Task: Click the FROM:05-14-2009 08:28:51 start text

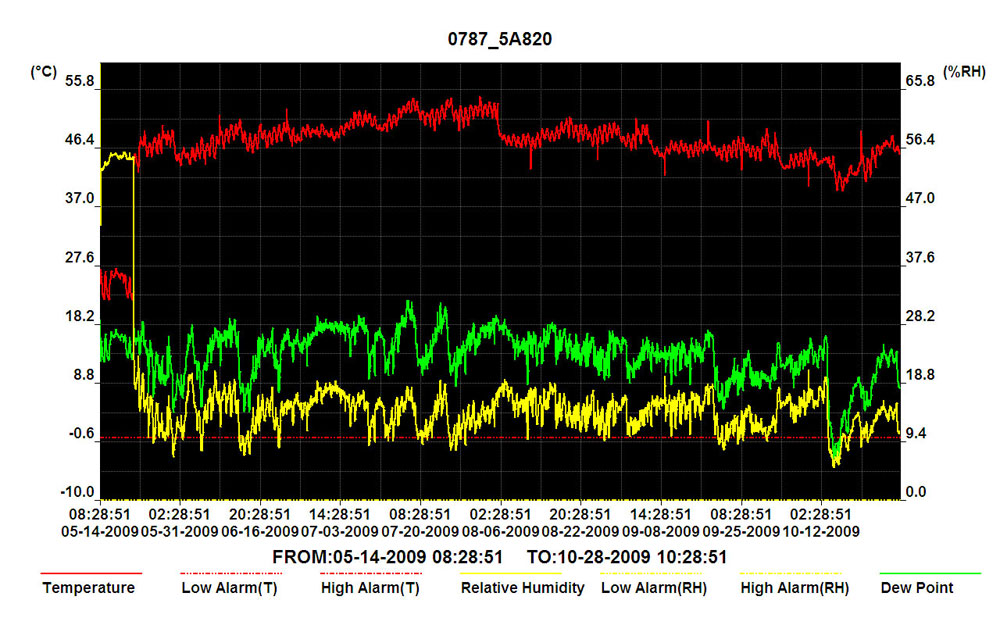Action: pyautogui.click(x=387, y=557)
